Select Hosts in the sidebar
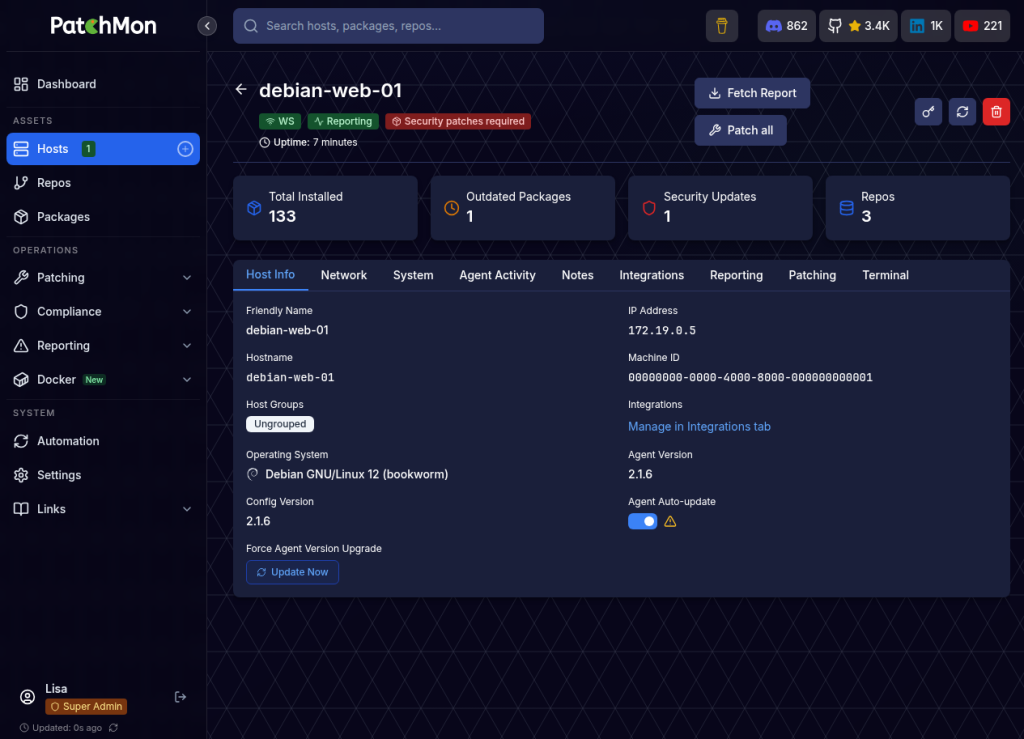The width and height of the screenshot is (1024, 739). click(x=103, y=149)
